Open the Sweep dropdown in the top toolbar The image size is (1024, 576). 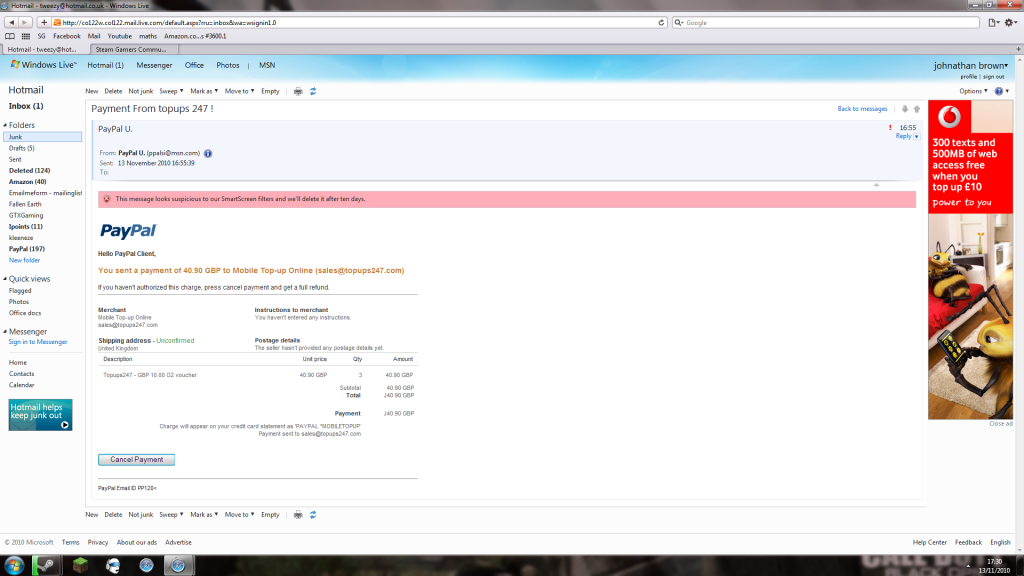tap(171, 91)
